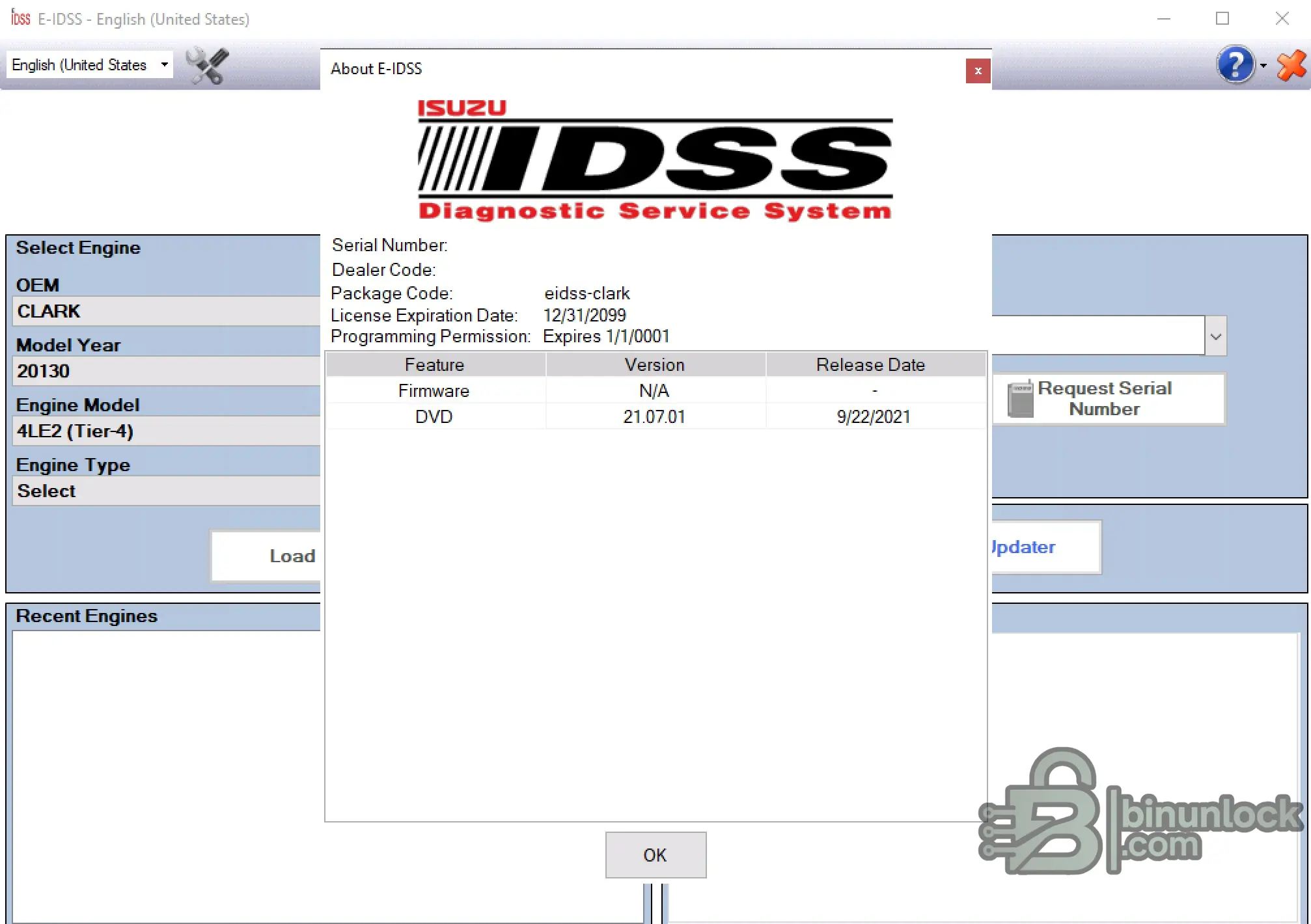The height and width of the screenshot is (924, 1311).
Task: Click the IDSS app icon in title bar
Action: tap(21, 18)
